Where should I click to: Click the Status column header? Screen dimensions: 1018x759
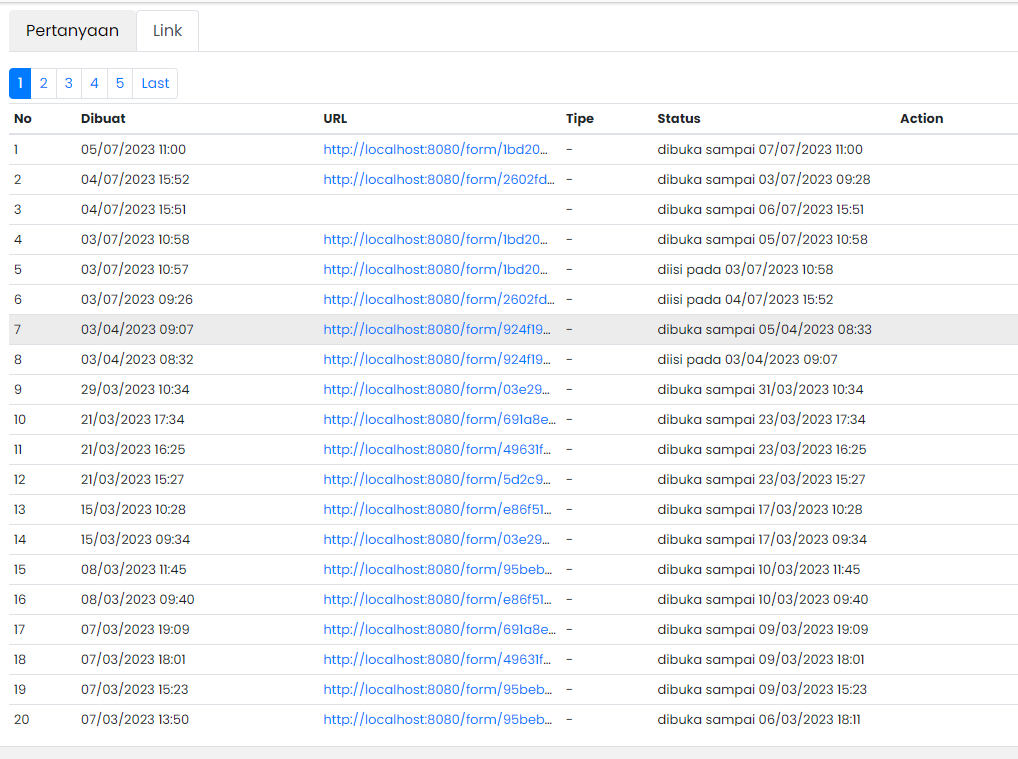point(676,118)
